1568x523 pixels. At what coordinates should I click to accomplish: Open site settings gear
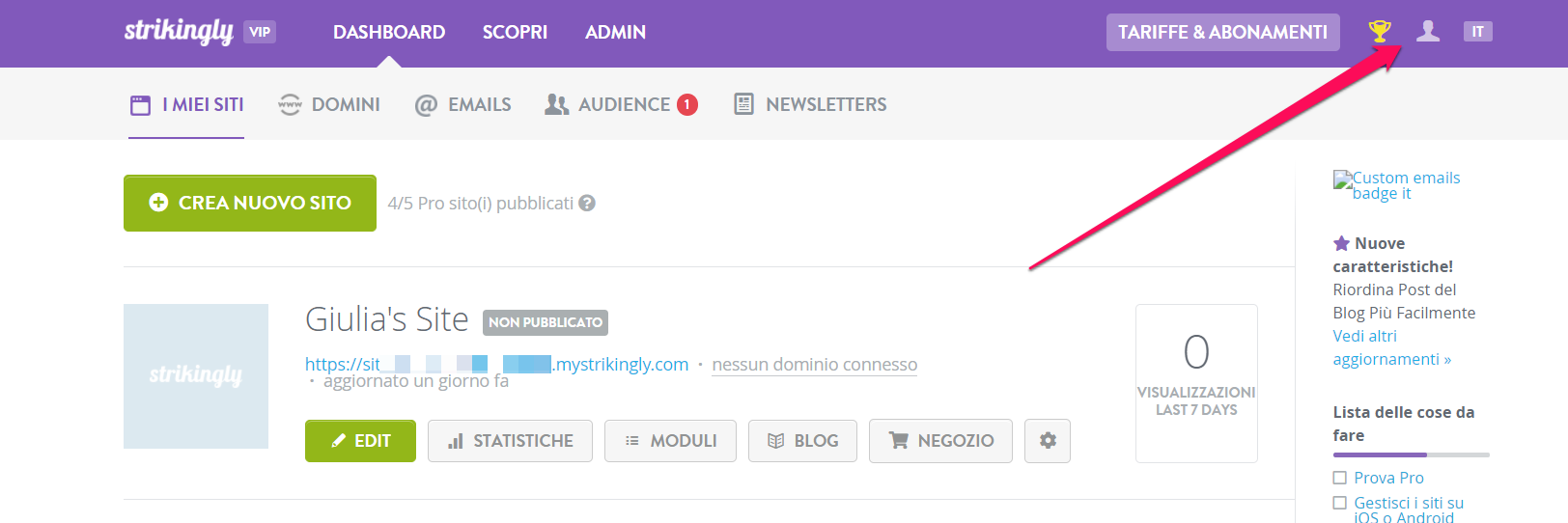point(1048,441)
